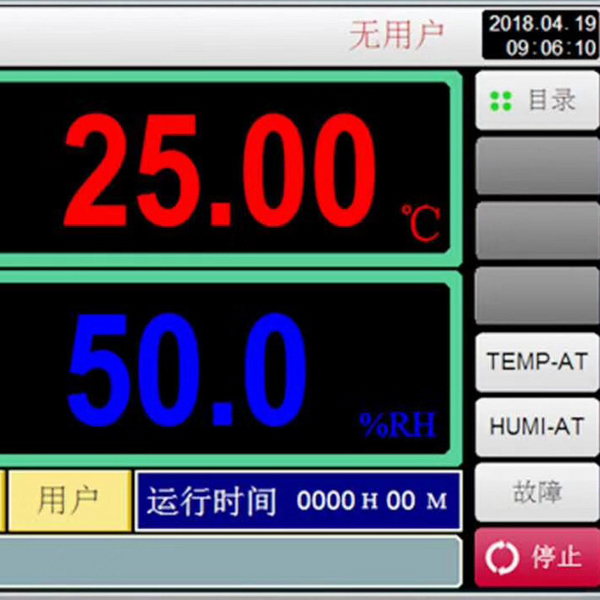
Task: Click the green four-dot icon beside 目录
Action: pyautogui.click(x=502, y=101)
